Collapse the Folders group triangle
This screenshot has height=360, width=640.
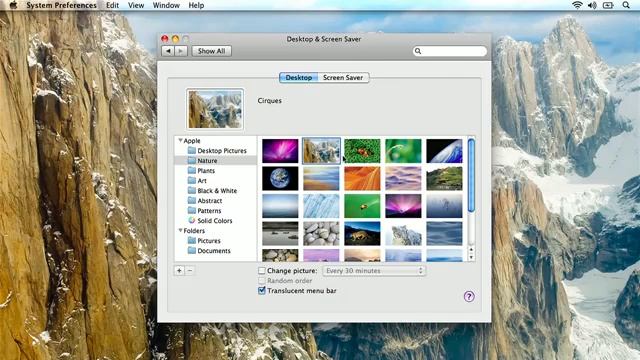(180, 231)
